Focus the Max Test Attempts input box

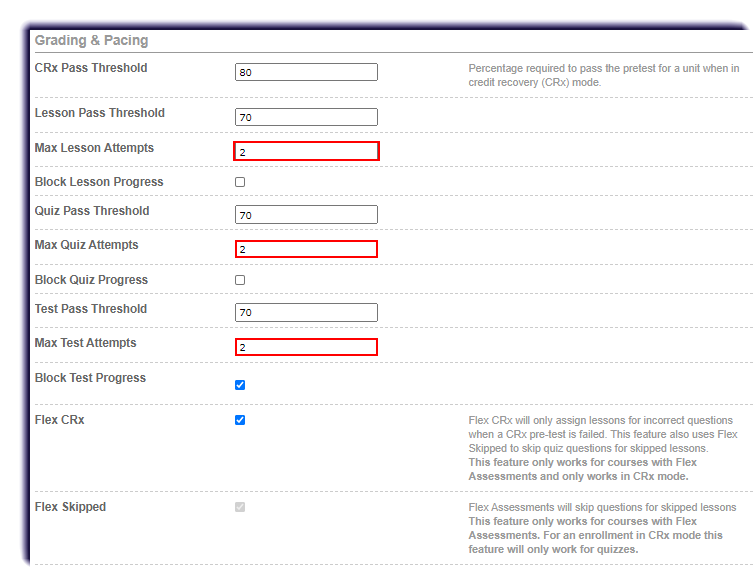tap(306, 347)
